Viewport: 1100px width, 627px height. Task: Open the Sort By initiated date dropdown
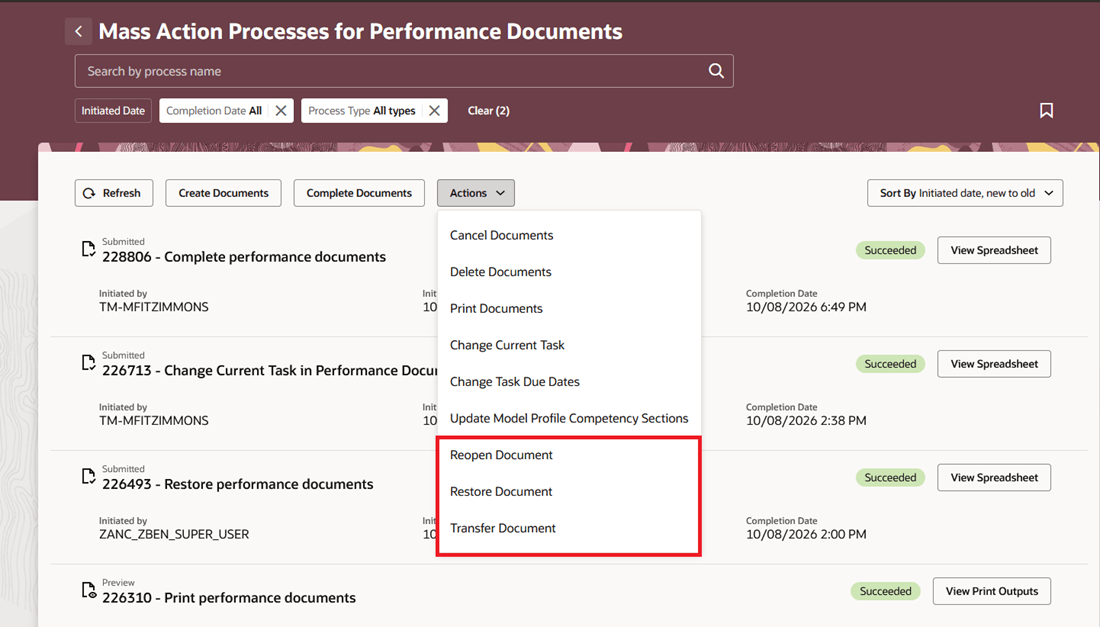tap(965, 193)
